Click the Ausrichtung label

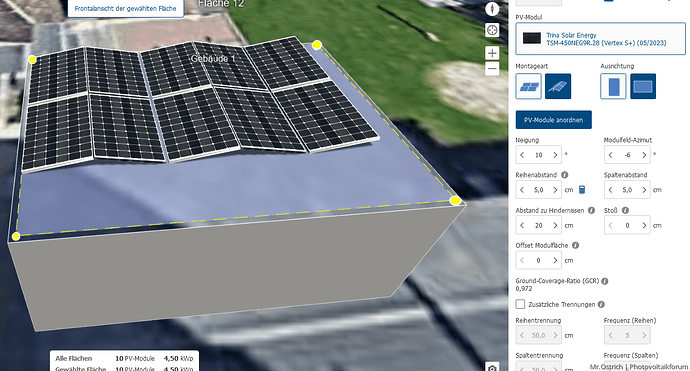(617, 66)
